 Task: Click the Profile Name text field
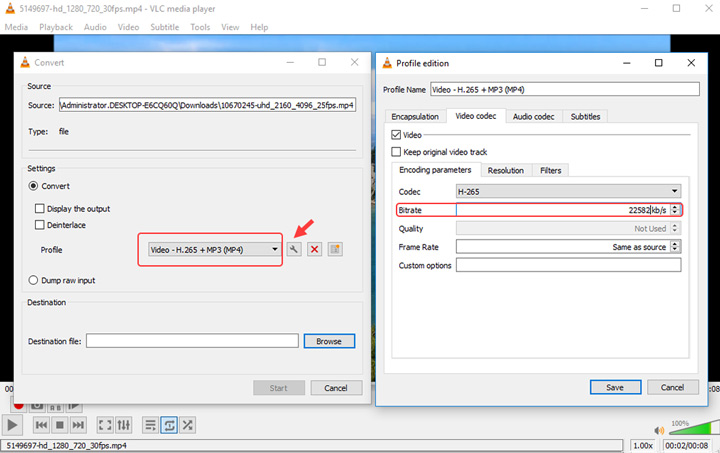click(565, 89)
